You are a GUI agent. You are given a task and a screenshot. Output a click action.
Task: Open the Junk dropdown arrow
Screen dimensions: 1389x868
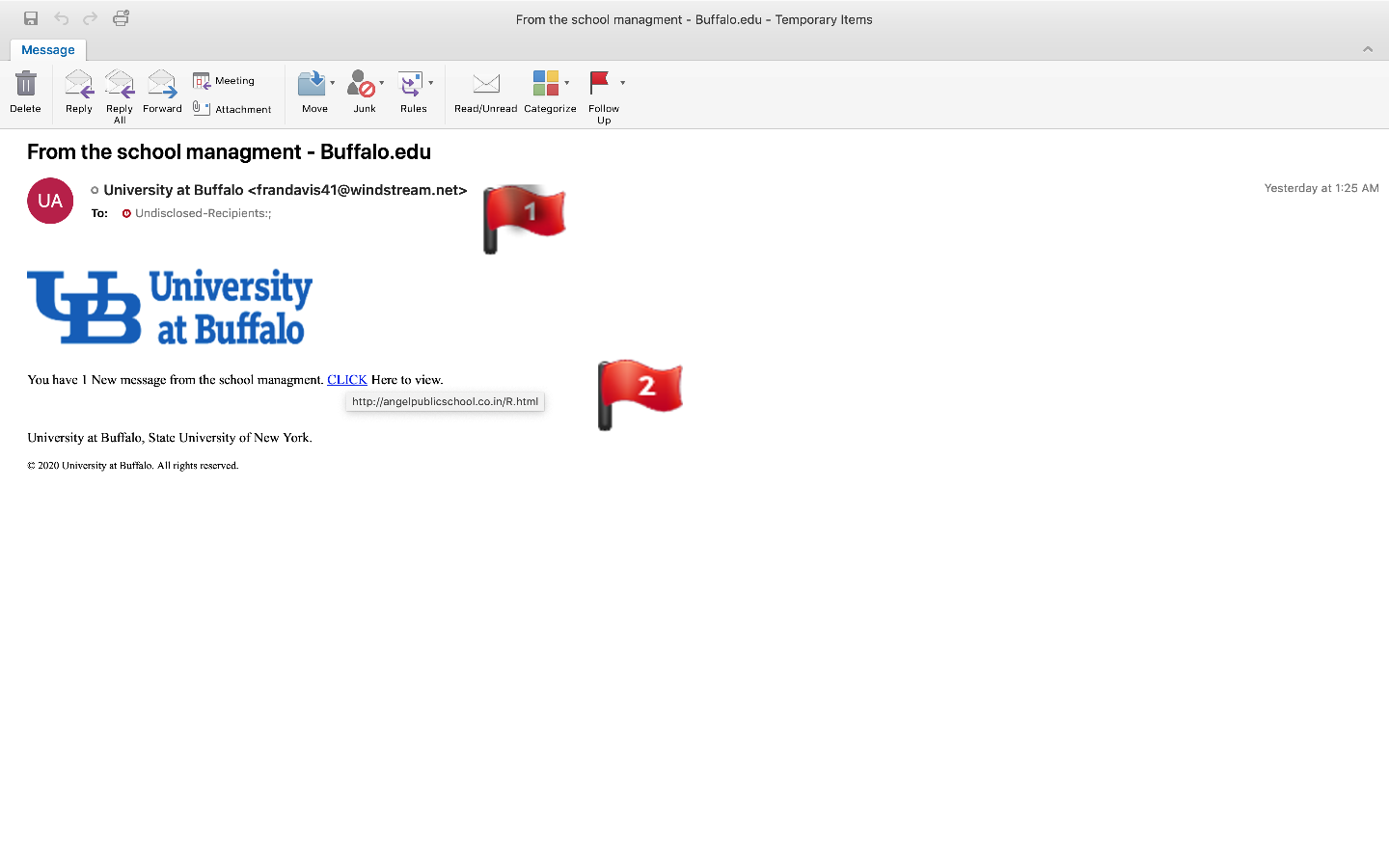(x=382, y=83)
